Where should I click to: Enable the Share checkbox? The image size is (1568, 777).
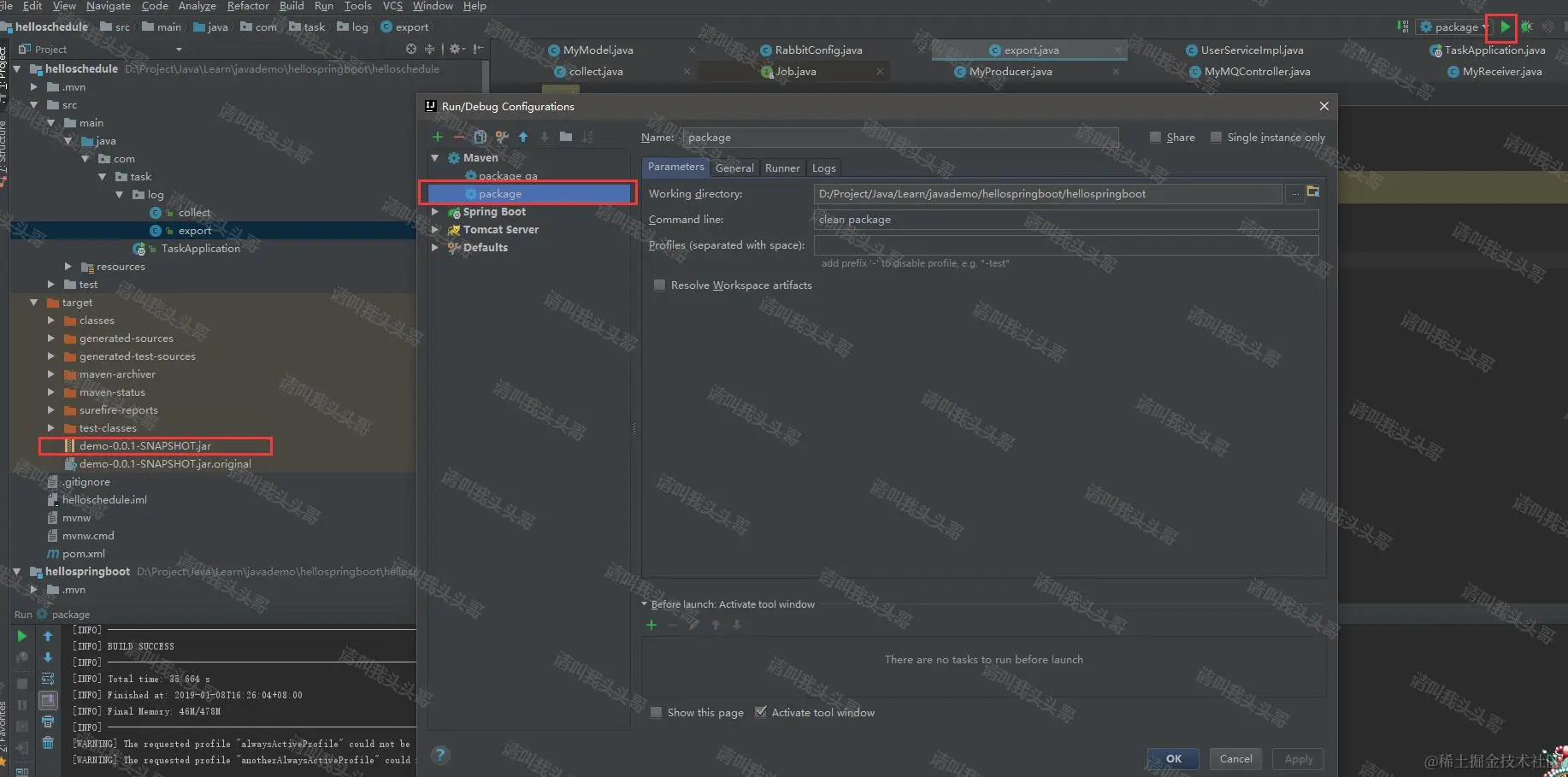point(1154,137)
